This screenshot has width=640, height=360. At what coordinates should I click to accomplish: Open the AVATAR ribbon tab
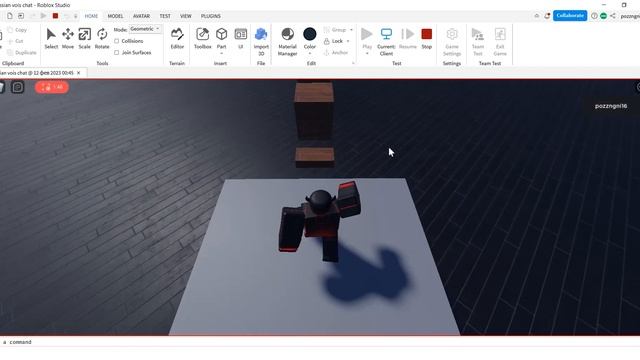(x=141, y=16)
